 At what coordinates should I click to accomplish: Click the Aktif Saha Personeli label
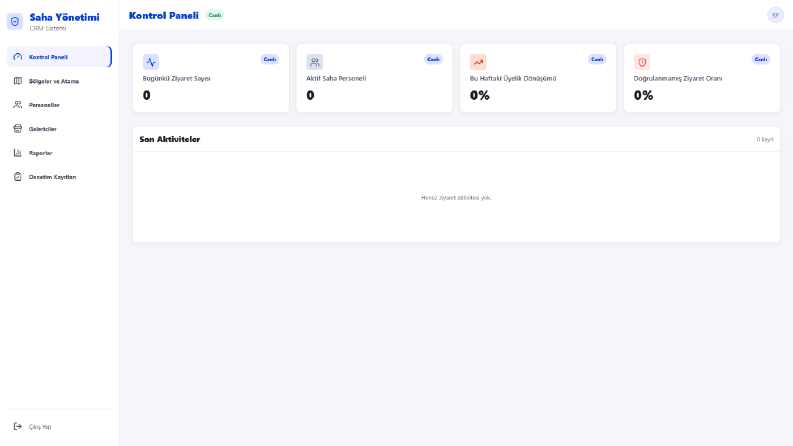point(336,78)
